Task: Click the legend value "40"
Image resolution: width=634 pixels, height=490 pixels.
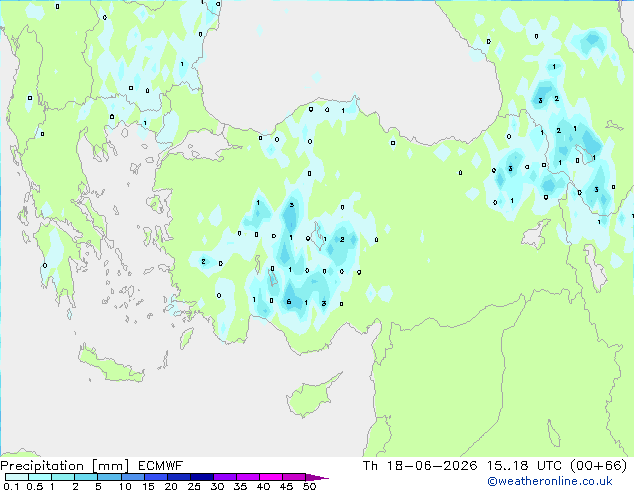Action: click(x=263, y=486)
